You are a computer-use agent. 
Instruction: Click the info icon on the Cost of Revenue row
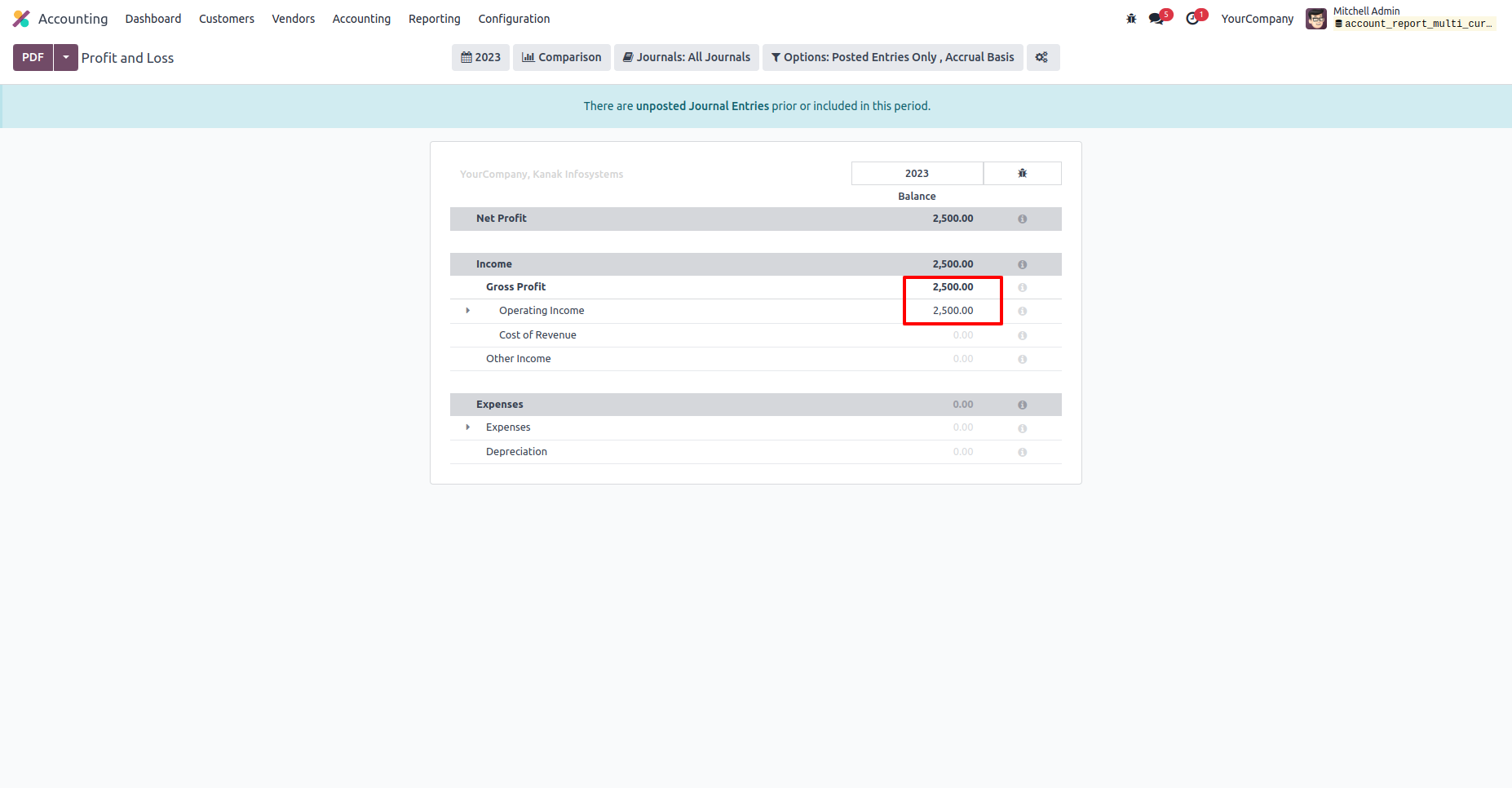pos(1022,335)
